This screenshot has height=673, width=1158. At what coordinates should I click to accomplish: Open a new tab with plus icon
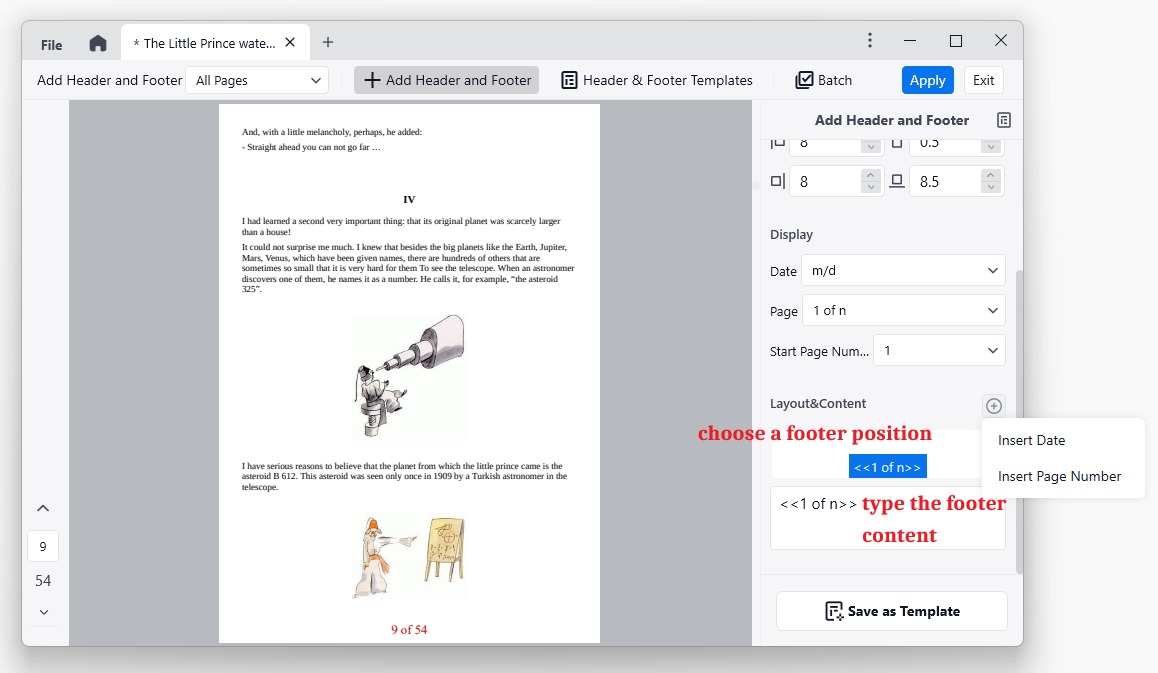tap(328, 43)
